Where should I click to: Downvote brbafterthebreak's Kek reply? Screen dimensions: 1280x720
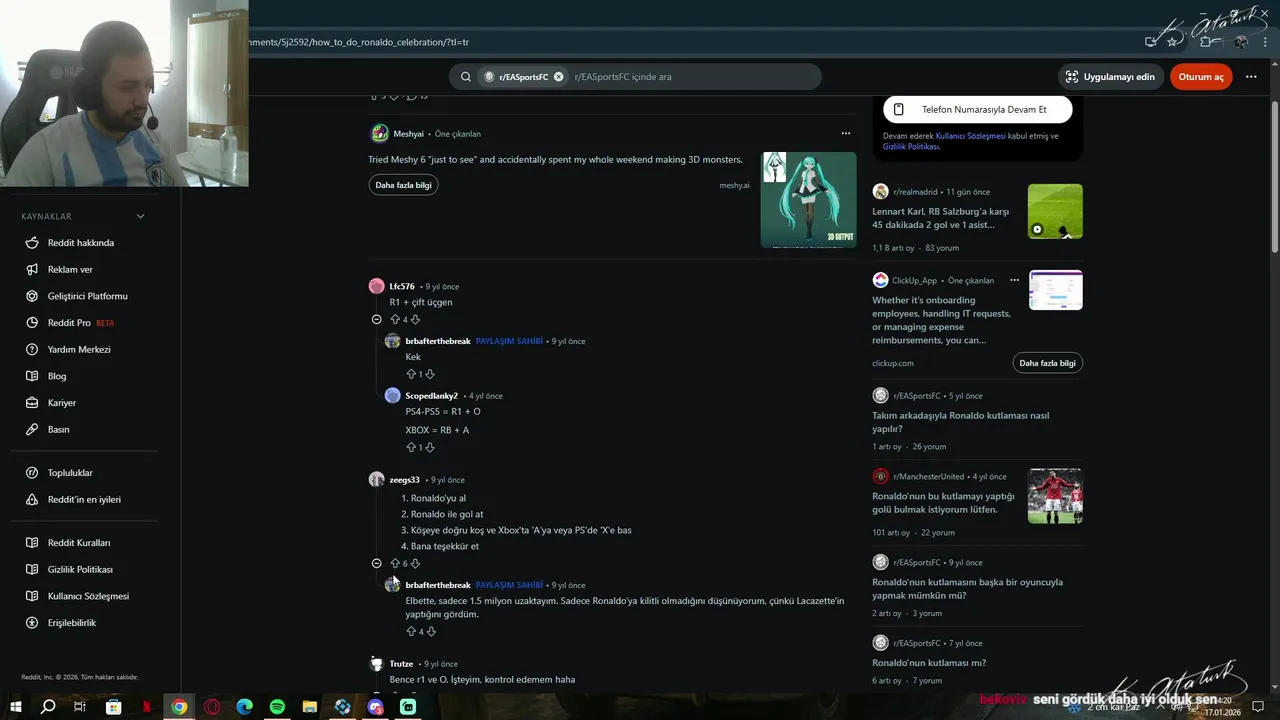[430, 374]
